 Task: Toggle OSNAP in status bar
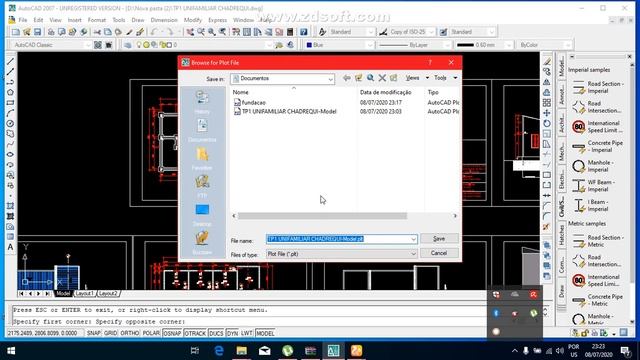tap(172, 333)
